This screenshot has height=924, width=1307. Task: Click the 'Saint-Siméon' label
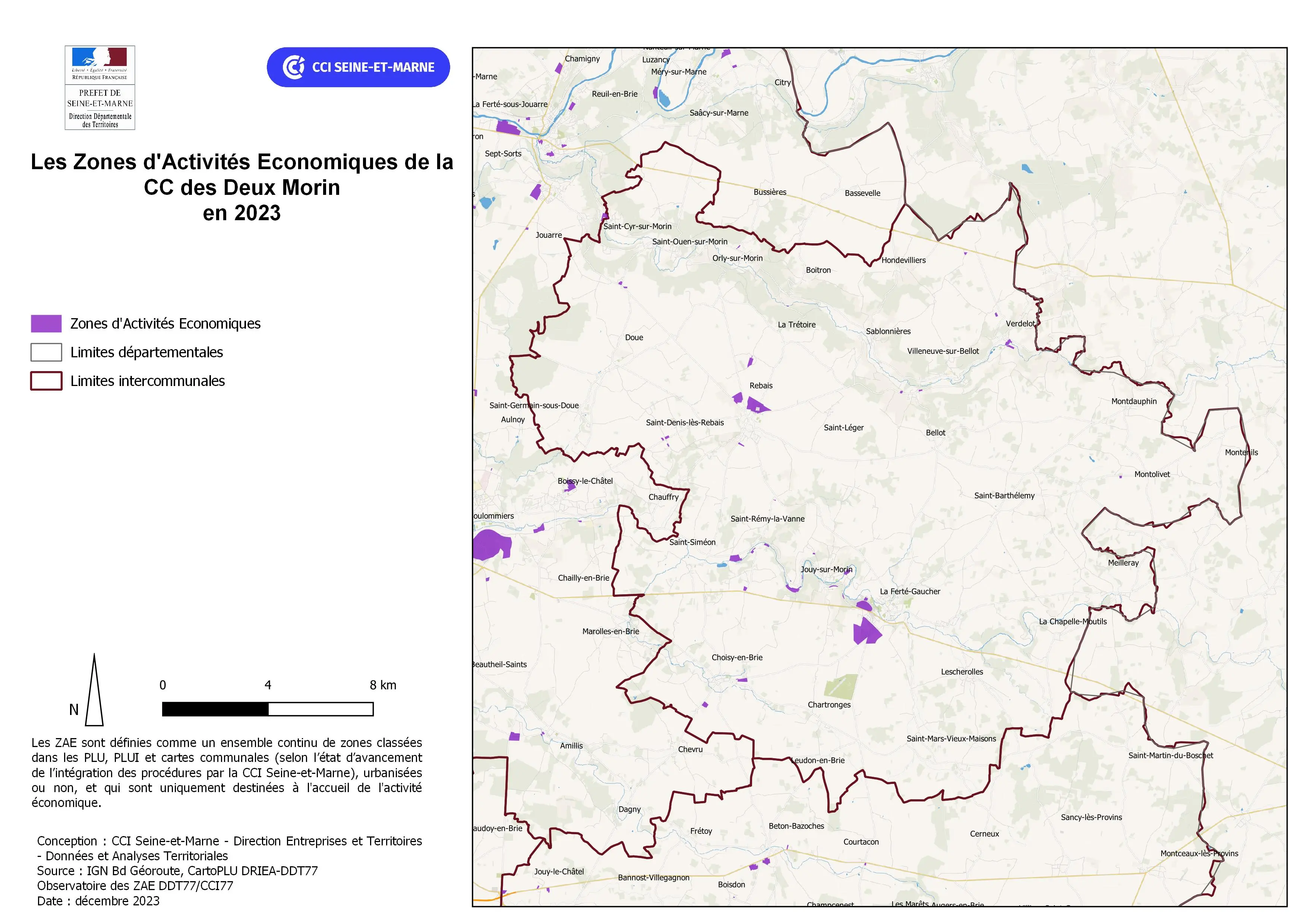pyautogui.click(x=692, y=542)
